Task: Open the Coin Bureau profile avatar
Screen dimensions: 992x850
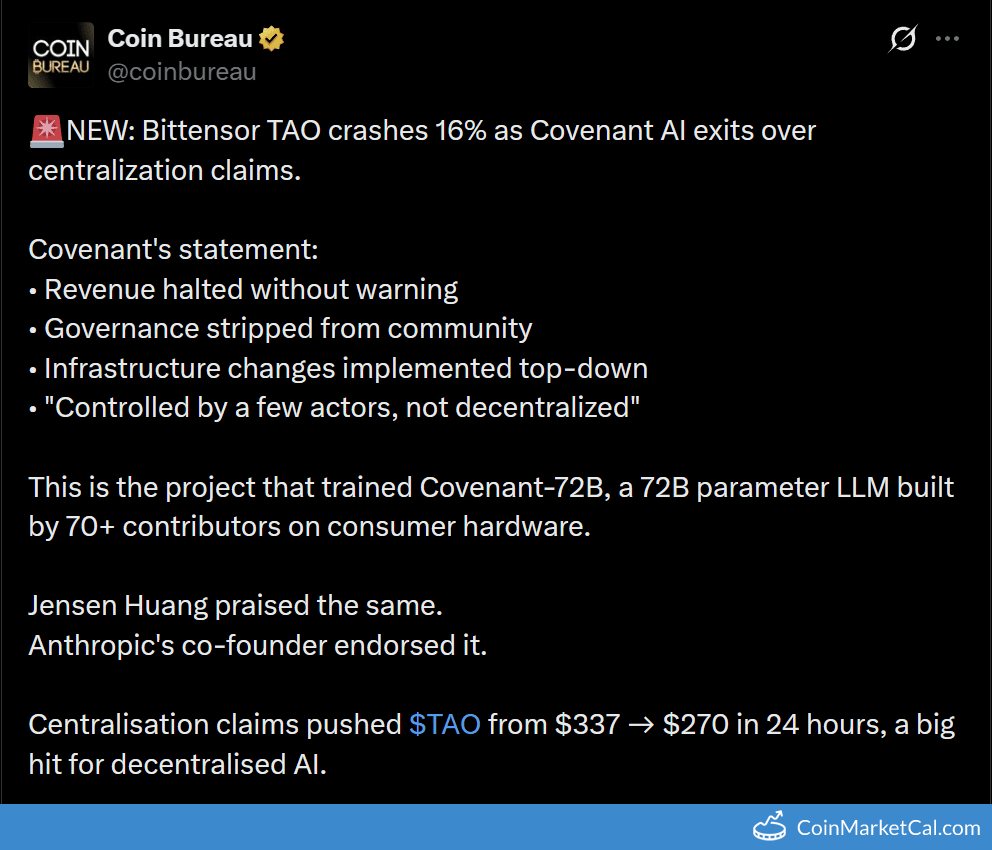Action: tap(61, 55)
